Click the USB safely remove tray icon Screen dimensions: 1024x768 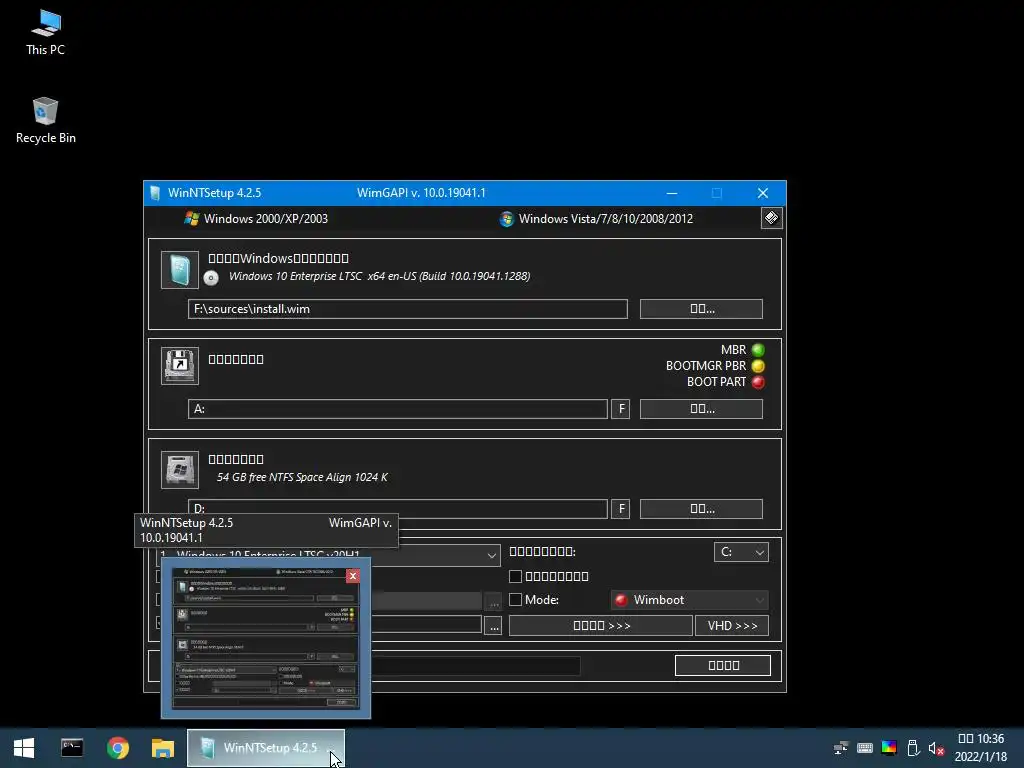click(x=913, y=748)
